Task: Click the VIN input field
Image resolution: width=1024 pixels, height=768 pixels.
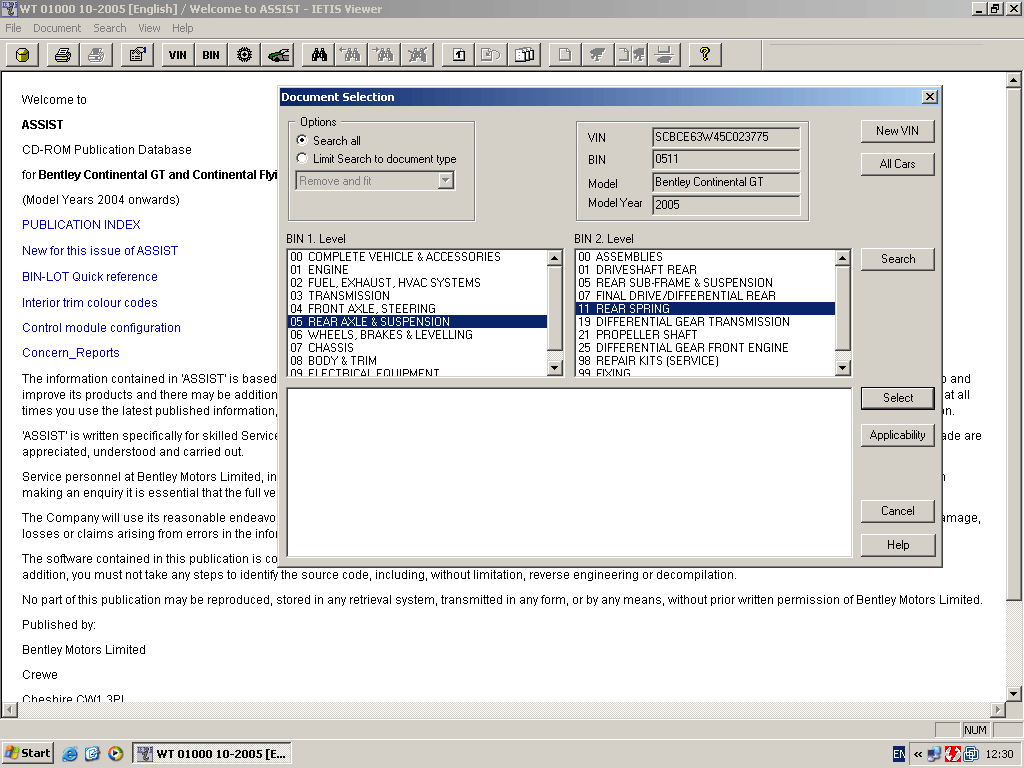Action: [x=726, y=137]
